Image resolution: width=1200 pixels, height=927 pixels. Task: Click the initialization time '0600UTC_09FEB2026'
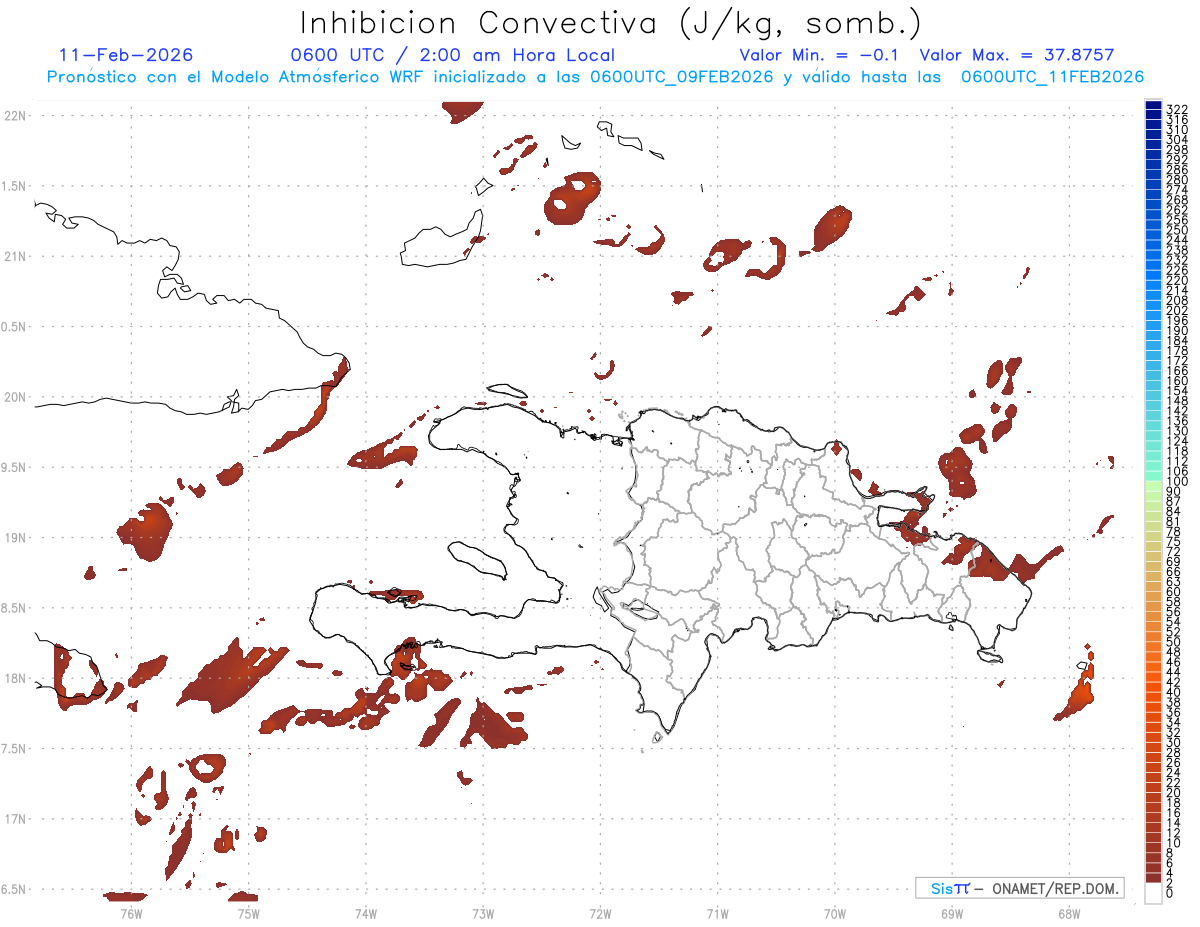tap(681, 77)
